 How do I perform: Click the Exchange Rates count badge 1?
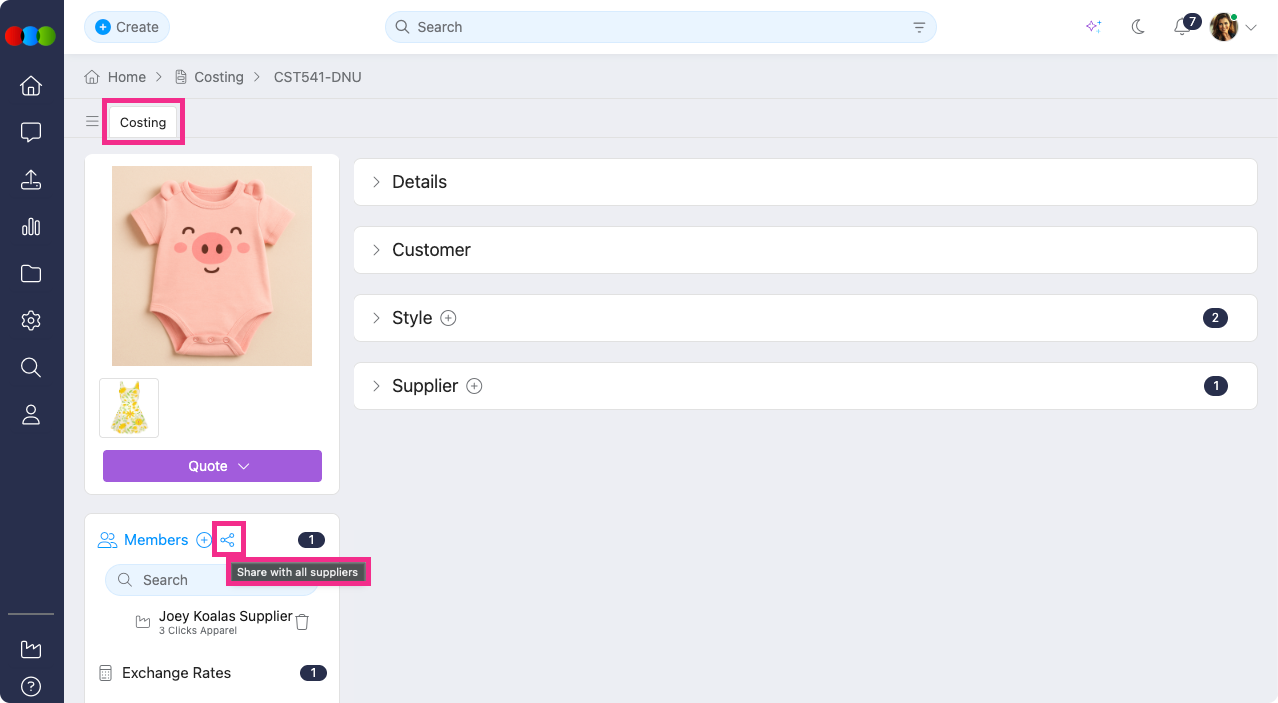coord(313,673)
